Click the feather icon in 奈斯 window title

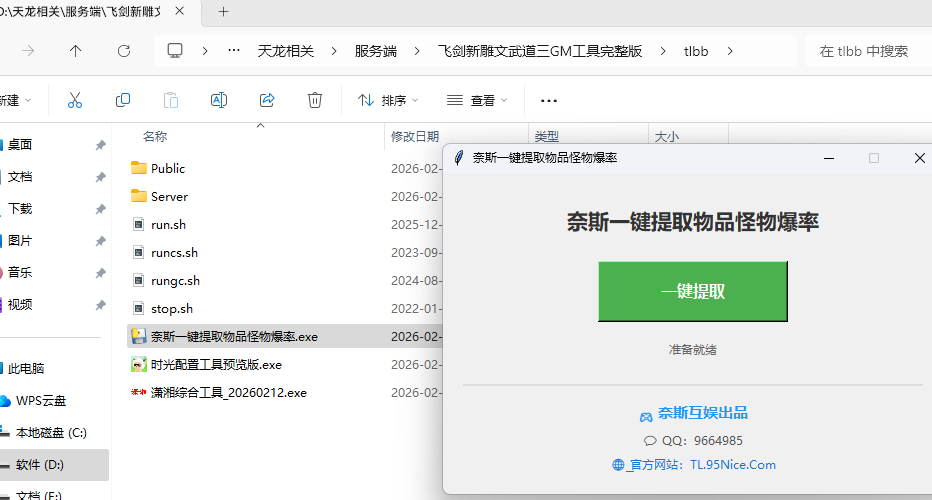[458, 158]
